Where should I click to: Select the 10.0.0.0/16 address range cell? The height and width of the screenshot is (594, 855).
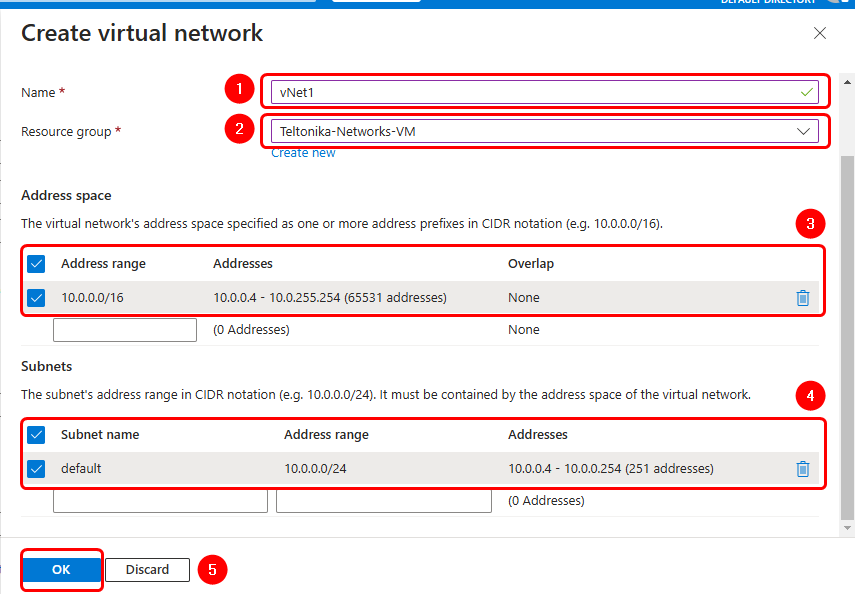point(93,298)
